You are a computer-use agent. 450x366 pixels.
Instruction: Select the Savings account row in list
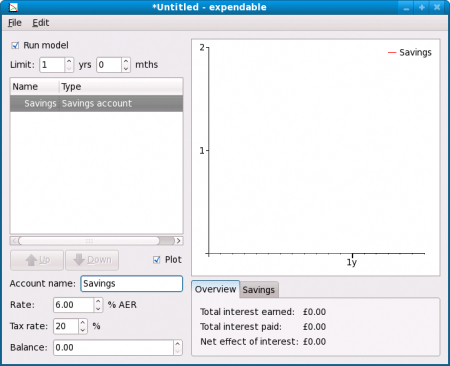click(96, 103)
